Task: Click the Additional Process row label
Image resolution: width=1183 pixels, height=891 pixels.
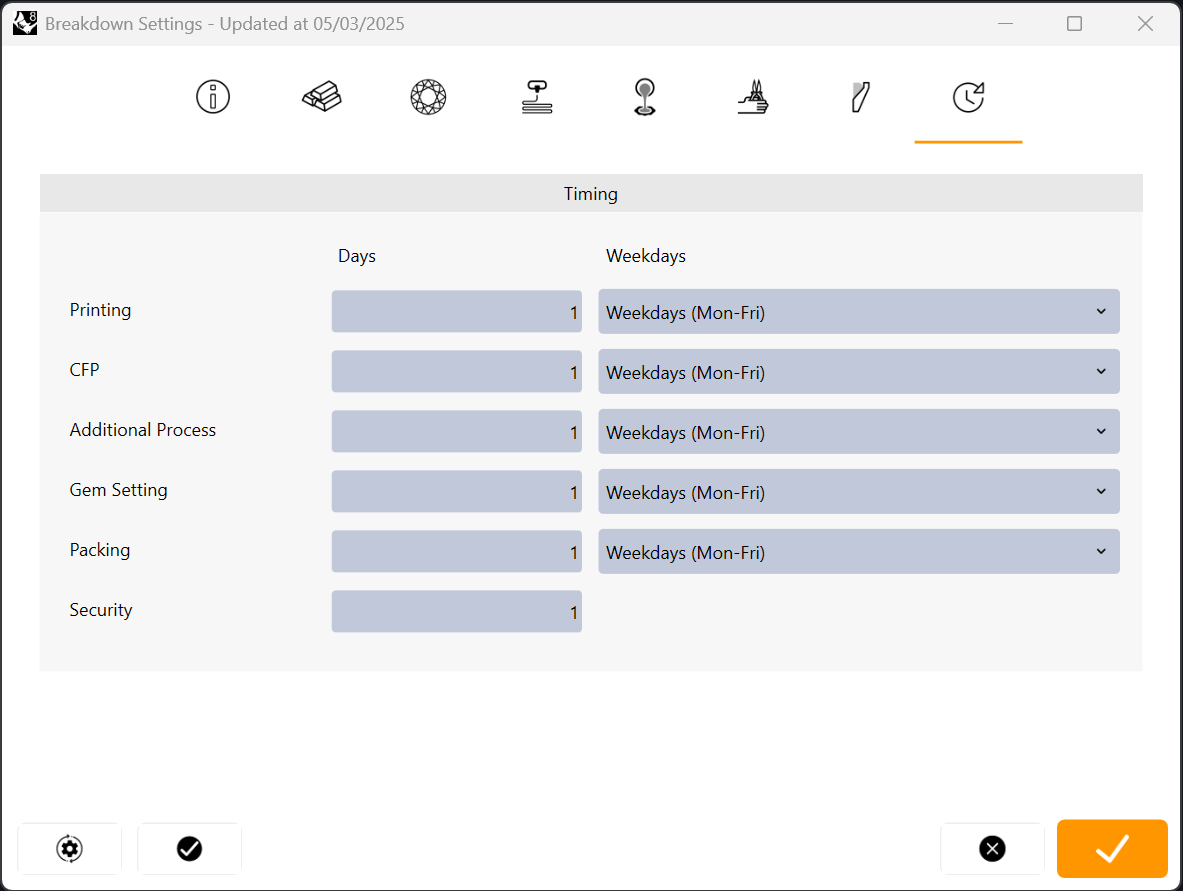Action: pos(143,430)
